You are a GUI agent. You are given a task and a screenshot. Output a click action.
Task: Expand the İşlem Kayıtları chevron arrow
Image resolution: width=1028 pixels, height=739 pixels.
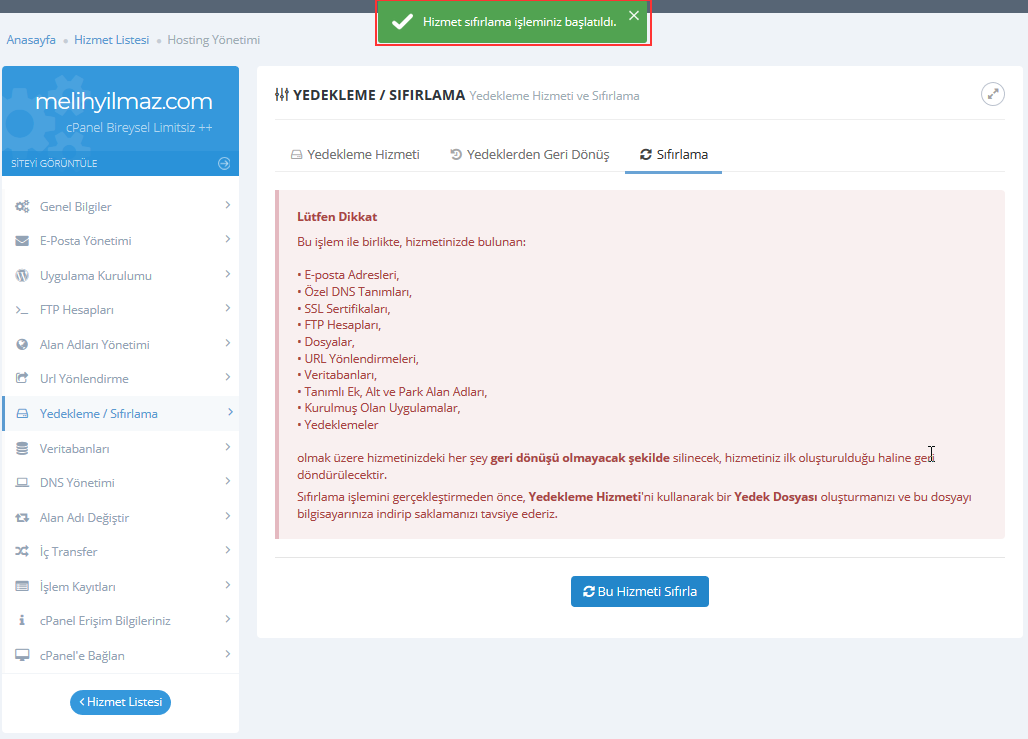228,585
